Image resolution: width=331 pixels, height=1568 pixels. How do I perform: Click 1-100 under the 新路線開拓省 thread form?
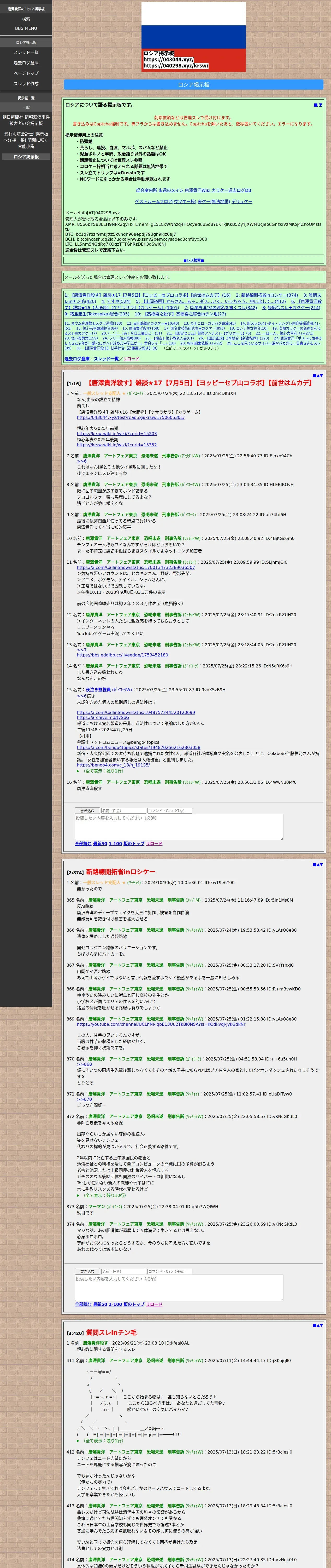pyautogui.click(x=115, y=1304)
